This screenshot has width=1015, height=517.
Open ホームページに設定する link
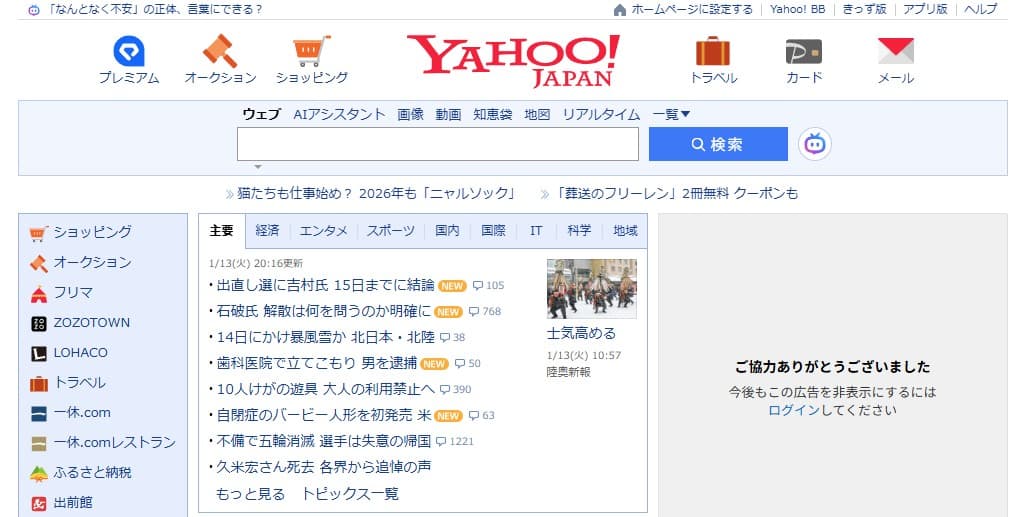click(692, 10)
